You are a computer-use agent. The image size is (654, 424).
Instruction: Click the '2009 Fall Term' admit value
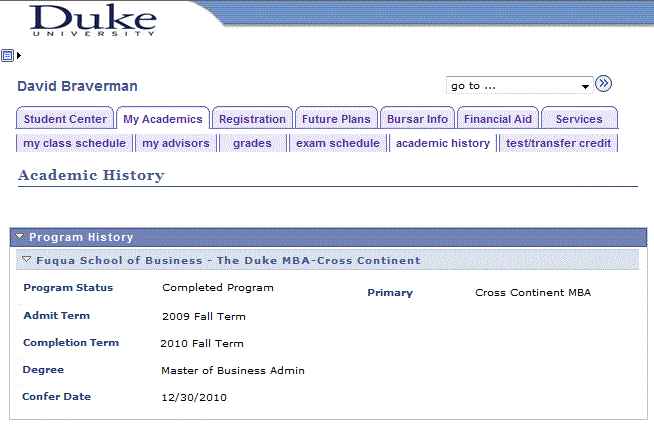click(x=204, y=316)
